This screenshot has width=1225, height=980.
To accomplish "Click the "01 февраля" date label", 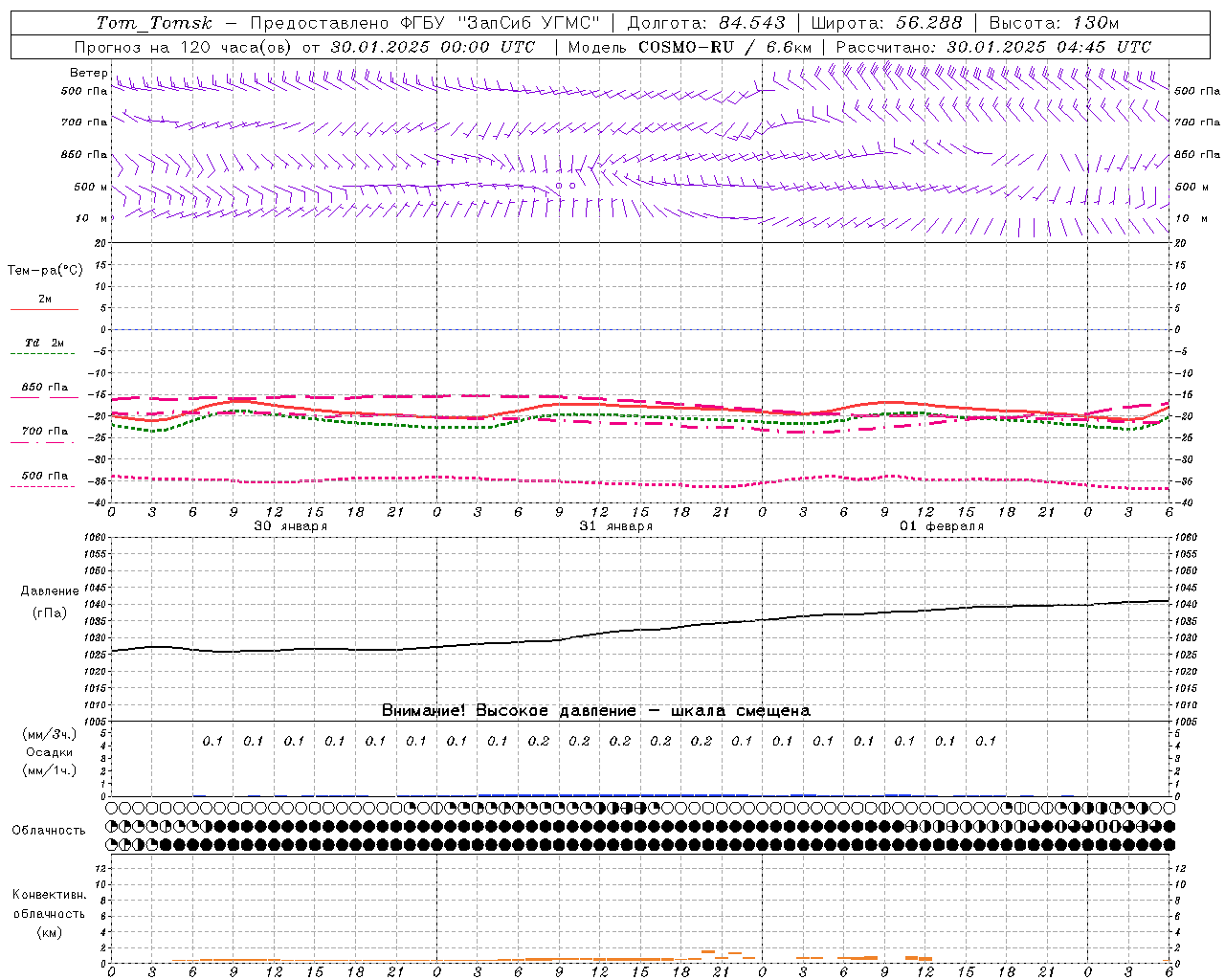I will 942,526.
